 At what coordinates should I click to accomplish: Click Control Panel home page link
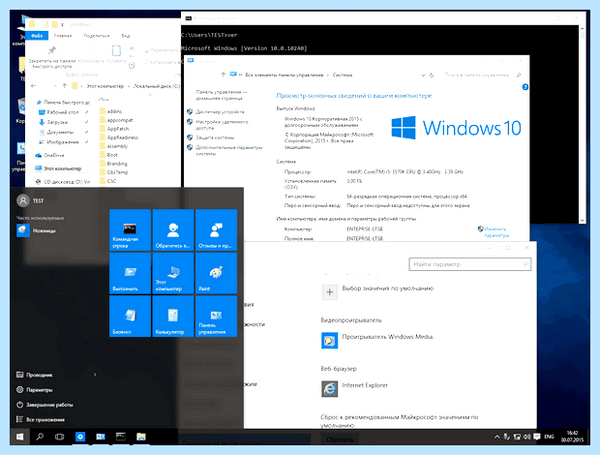[x=221, y=95]
